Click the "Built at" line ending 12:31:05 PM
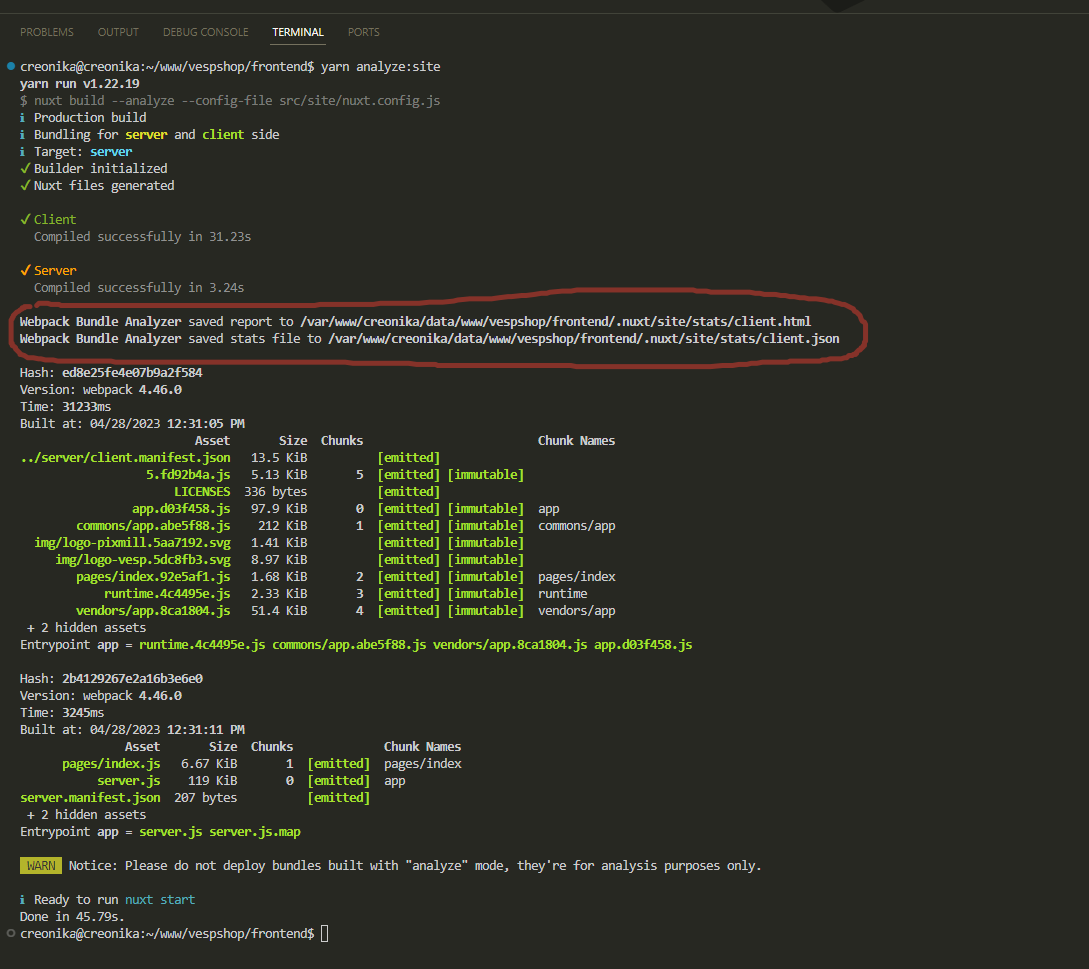This screenshot has height=969, width=1089. tap(132, 424)
